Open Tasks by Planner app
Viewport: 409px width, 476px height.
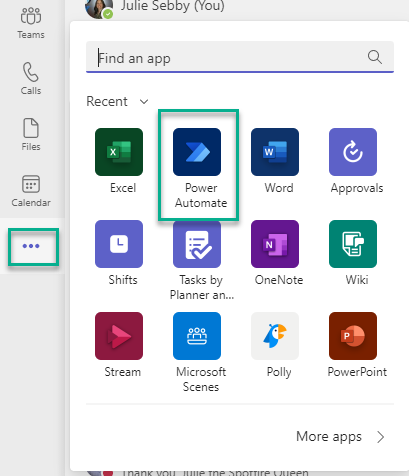(x=197, y=244)
